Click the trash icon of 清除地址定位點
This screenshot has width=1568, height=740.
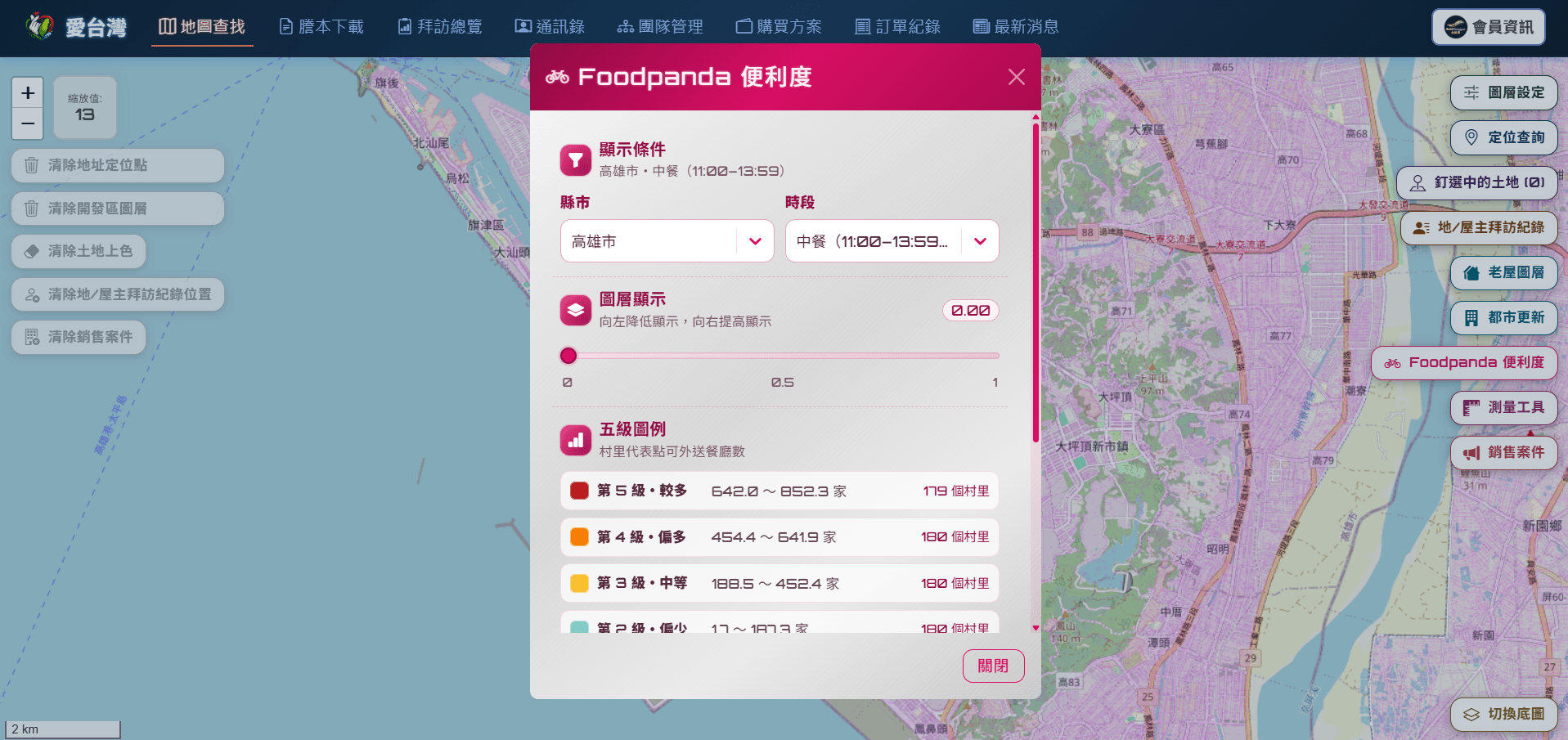pyautogui.click(x=31, y=165)
